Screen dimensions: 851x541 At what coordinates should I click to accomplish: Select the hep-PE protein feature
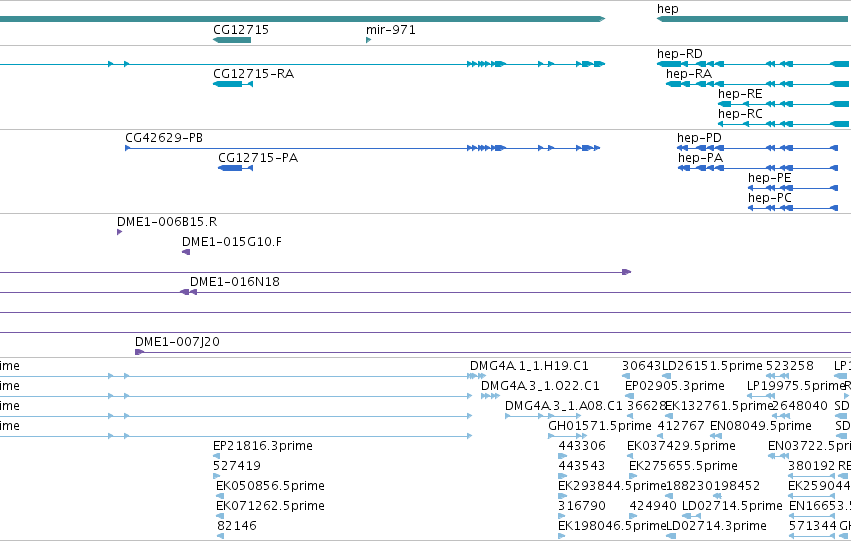[x=793, y=188]
